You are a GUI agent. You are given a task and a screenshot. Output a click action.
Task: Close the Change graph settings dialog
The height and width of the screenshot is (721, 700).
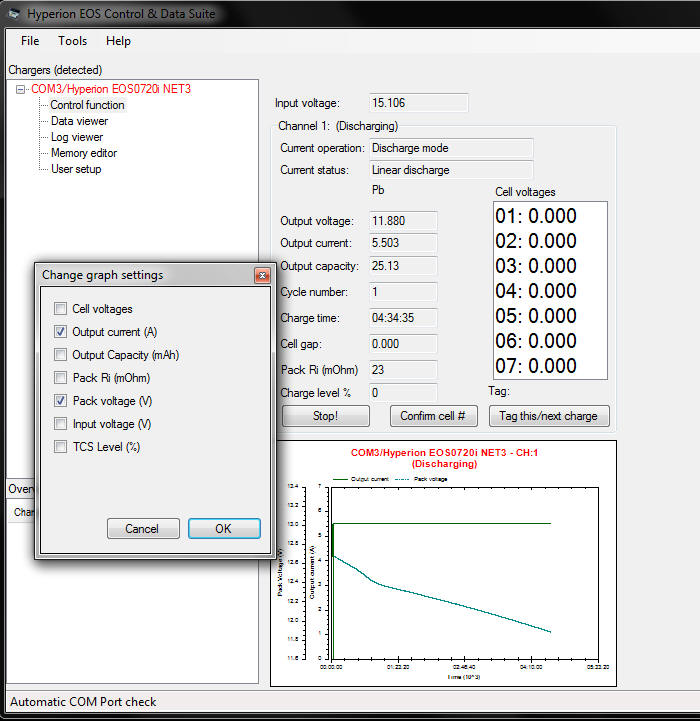262,275
